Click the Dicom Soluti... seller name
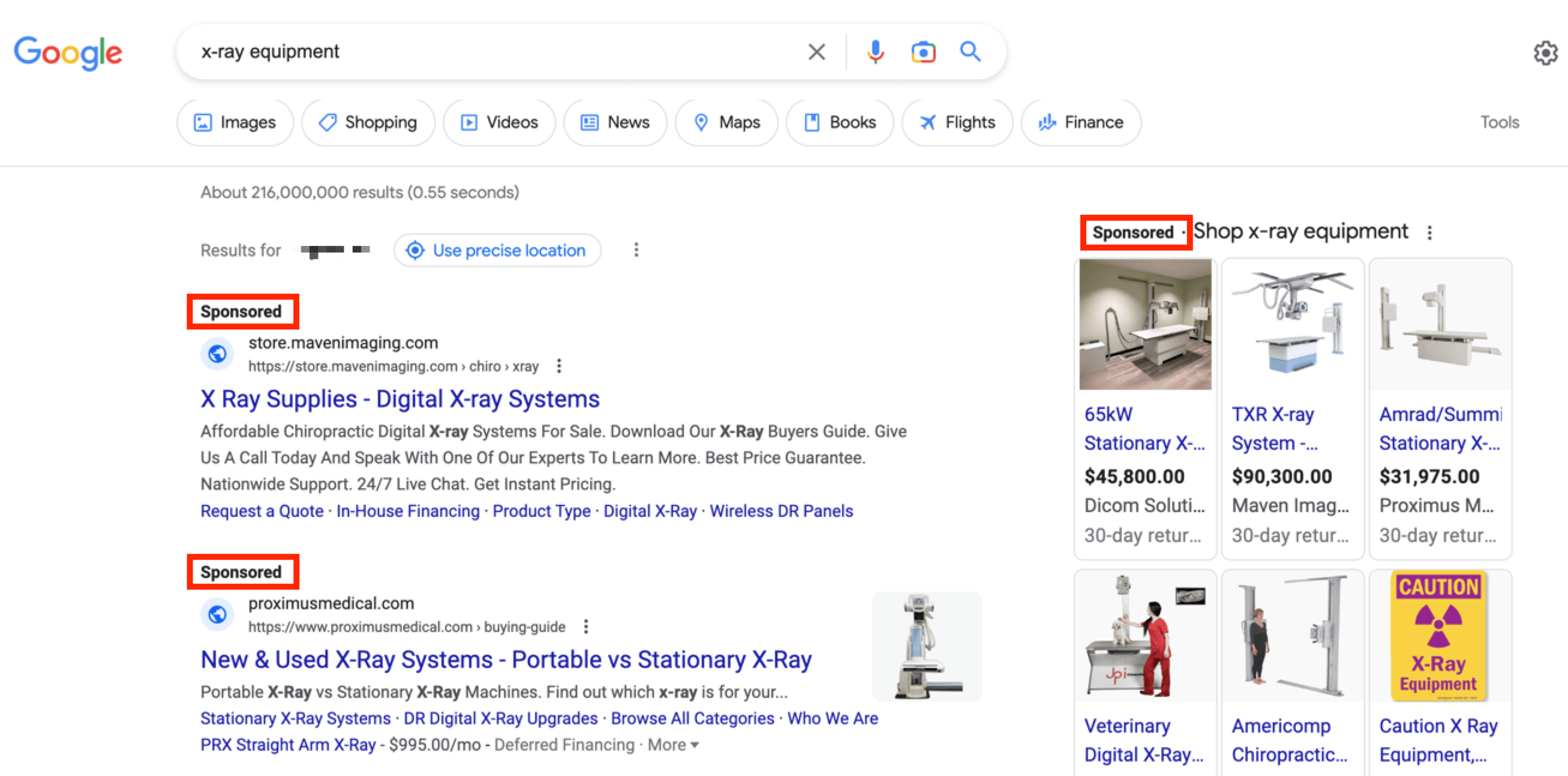The image size is (1568, 776). tap(1144, 505)
